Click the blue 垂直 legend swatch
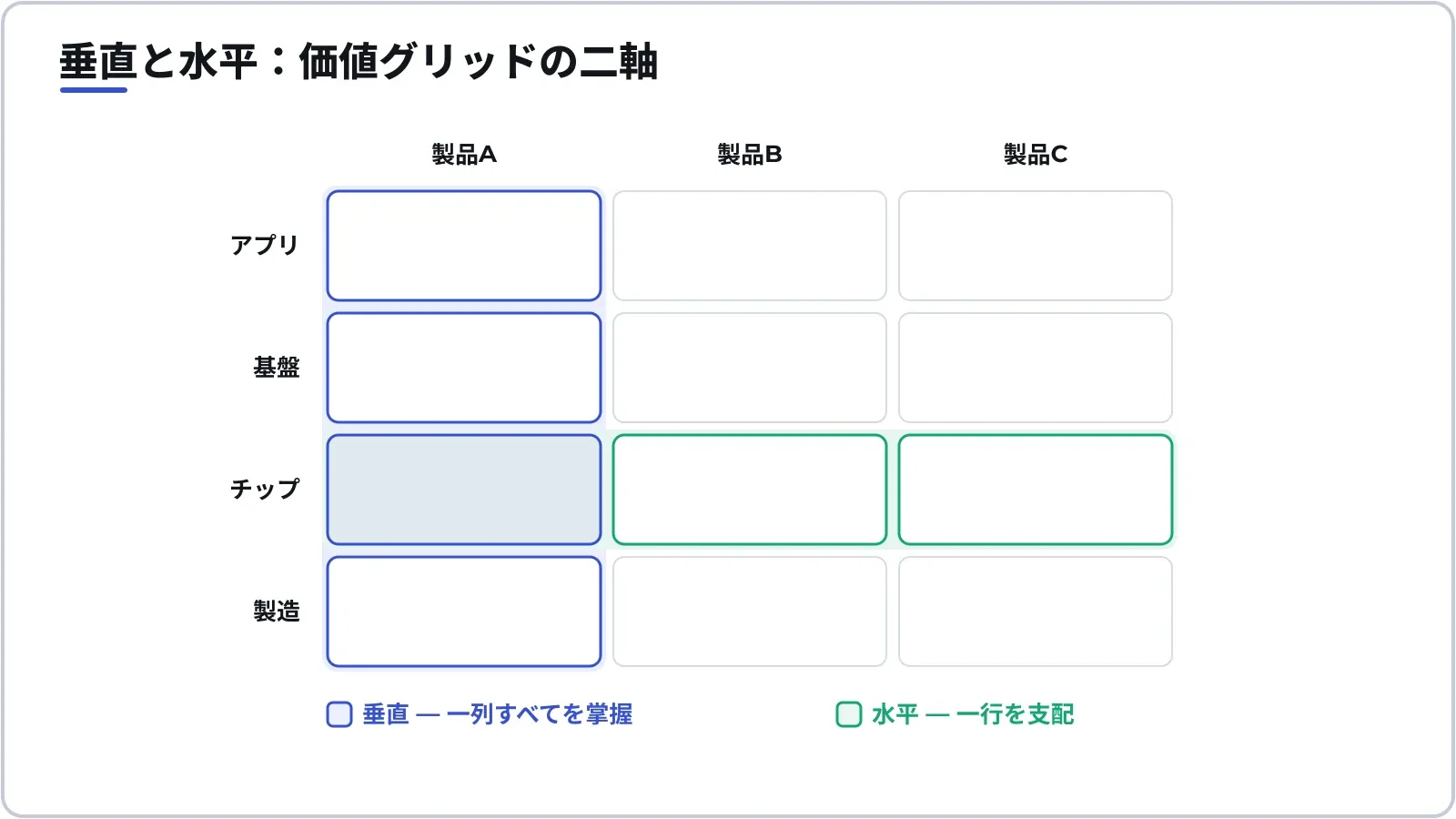Image resolution: width=1456 pixels, height=819 pixels. tap(339, 714)
